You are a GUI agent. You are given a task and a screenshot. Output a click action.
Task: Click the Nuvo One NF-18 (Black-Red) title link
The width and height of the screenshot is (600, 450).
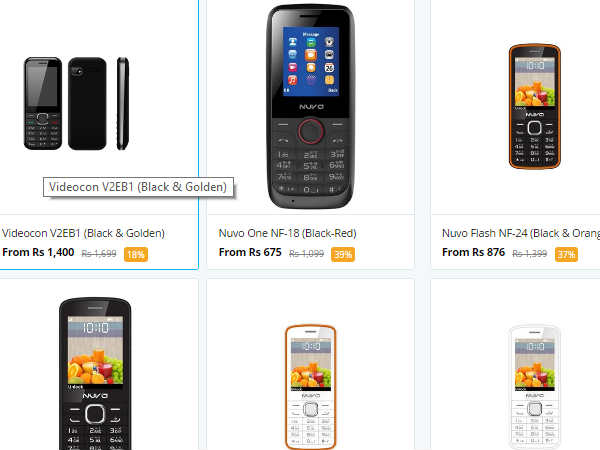tap(287, 233)
